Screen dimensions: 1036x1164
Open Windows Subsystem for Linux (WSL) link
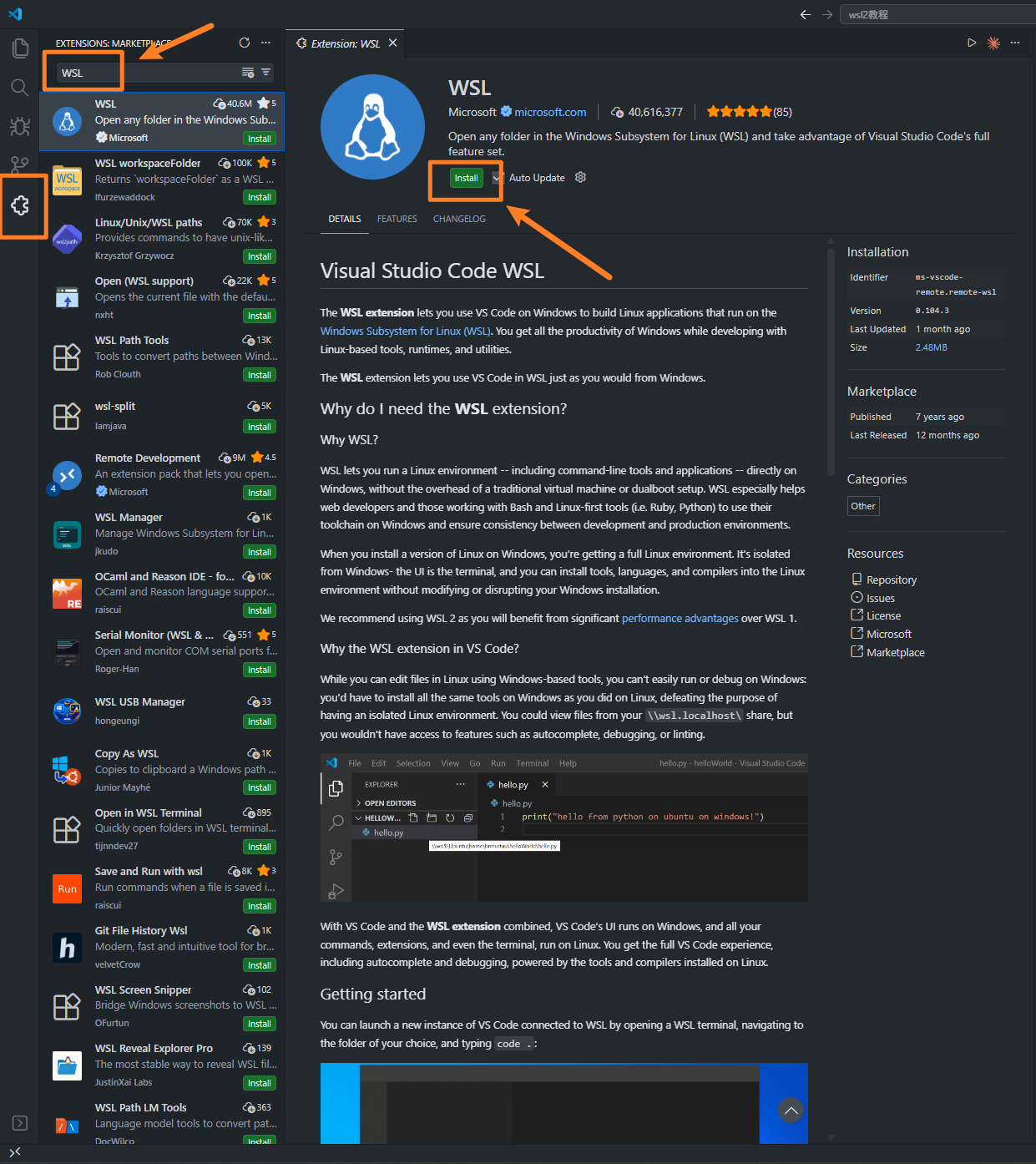click(406, 331)
